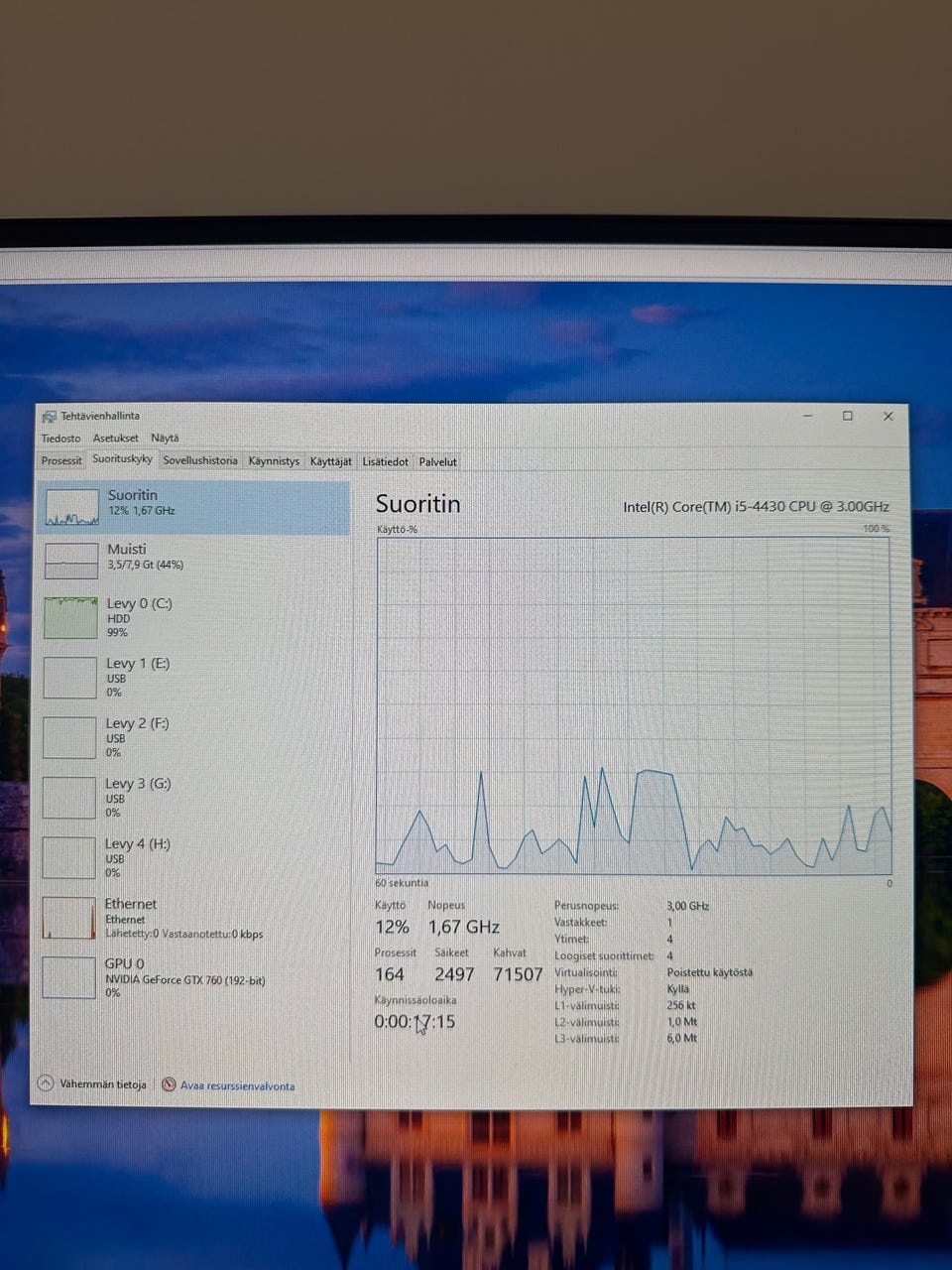Image resolution: width=952 pixels, height=1270 pixels.
Task: Select Levy 2 (F:) USB disk entry
Action: click(194, 737)
